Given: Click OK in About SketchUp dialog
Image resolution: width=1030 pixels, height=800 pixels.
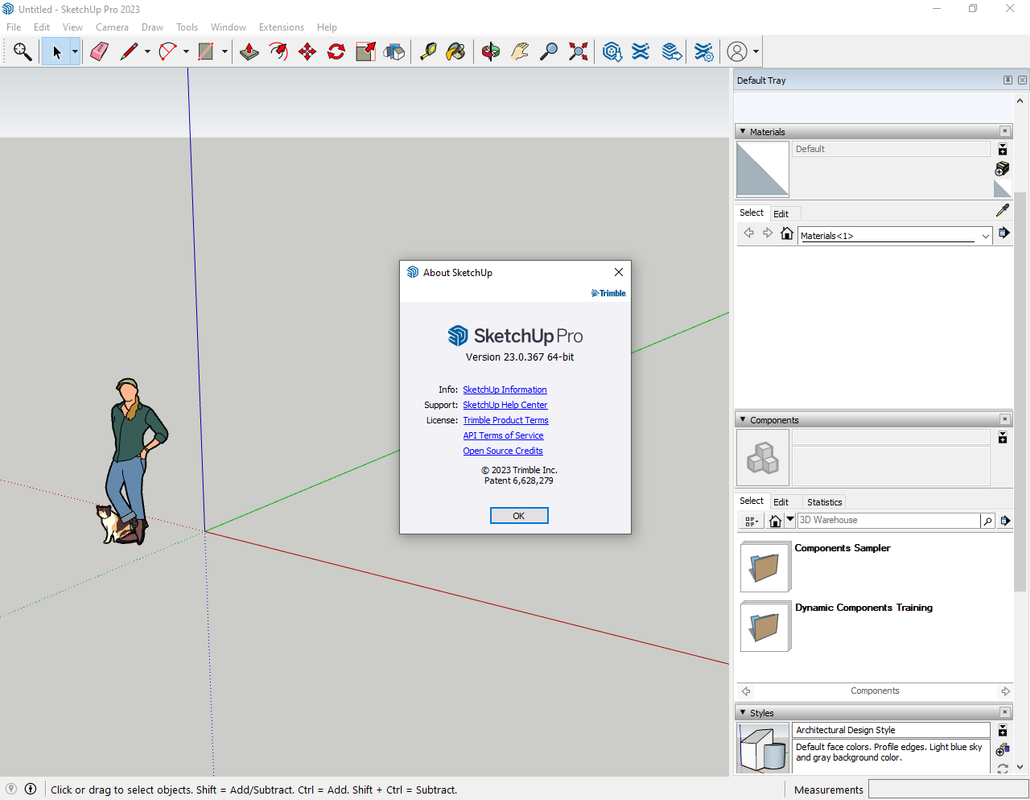Looking at the screenshot, I should click(x=519, y=516).
